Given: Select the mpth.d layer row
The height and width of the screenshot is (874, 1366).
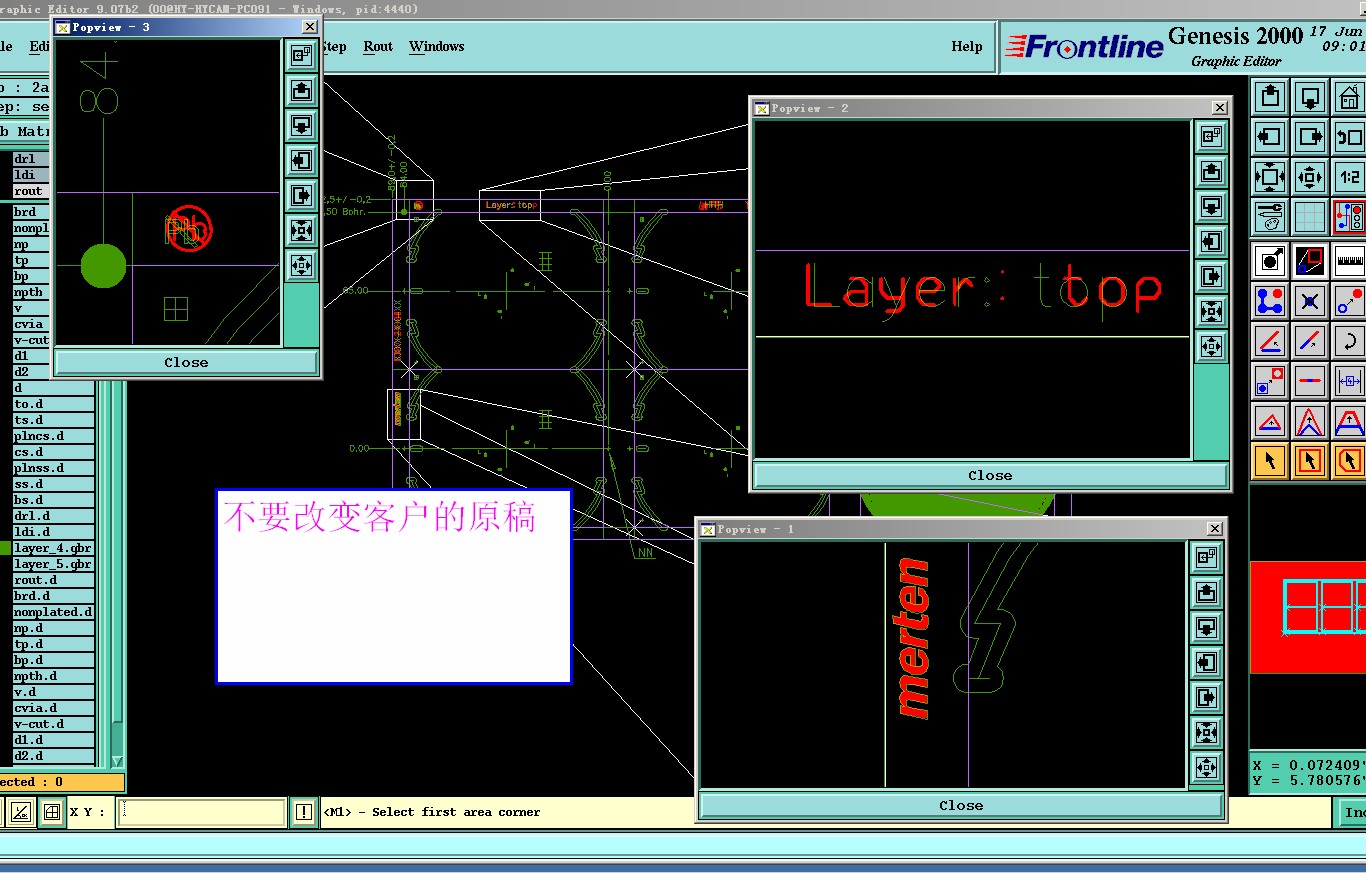Looking at the screenshot, I should [x=53, y=676].
